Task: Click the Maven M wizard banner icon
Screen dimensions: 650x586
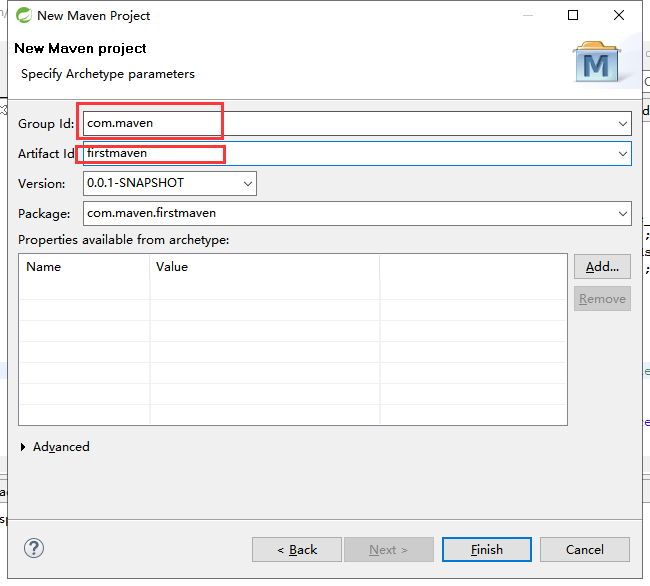Action: click(x=597, y=62)
